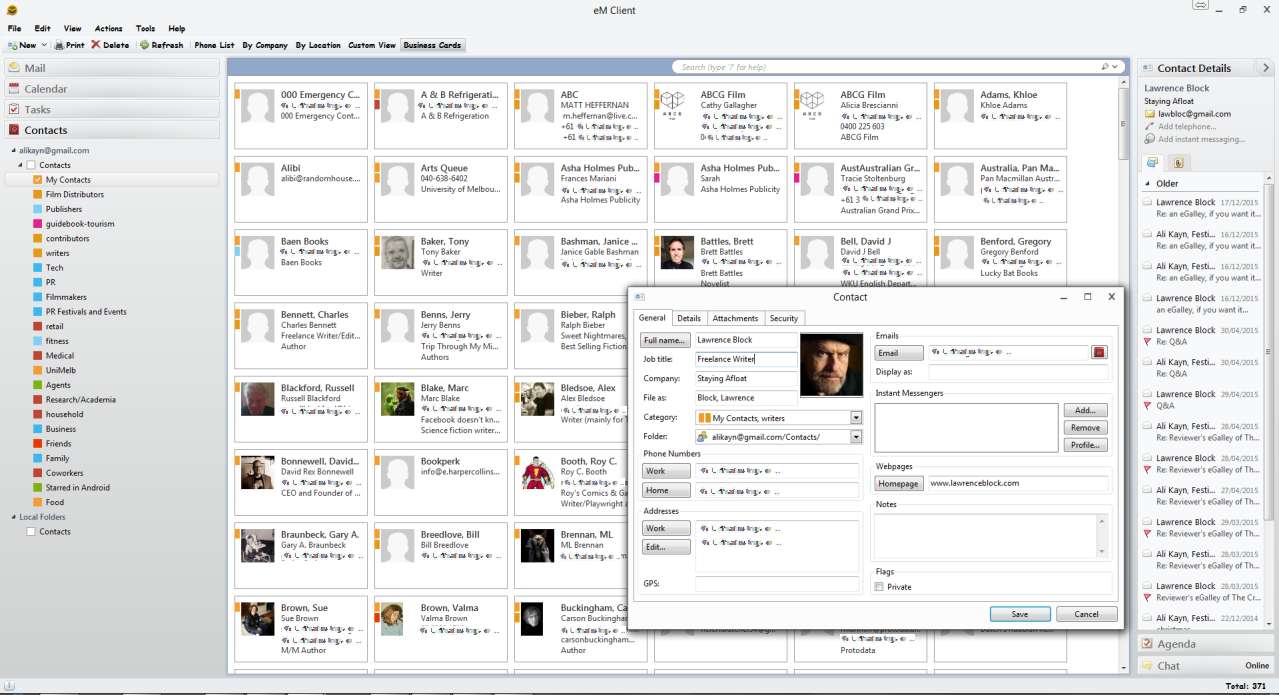The width and height of the screenshot is (1279, 695).
Task: Open the Folder dropdown in Contact dialog
Action: pyautogui.click(x=856, y=437)
